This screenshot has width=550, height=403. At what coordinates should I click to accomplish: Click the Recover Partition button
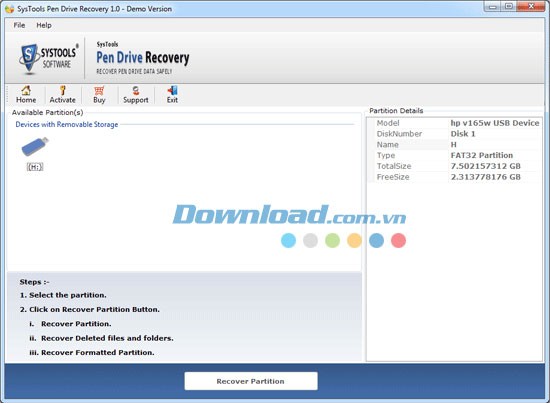pos(251,381)
